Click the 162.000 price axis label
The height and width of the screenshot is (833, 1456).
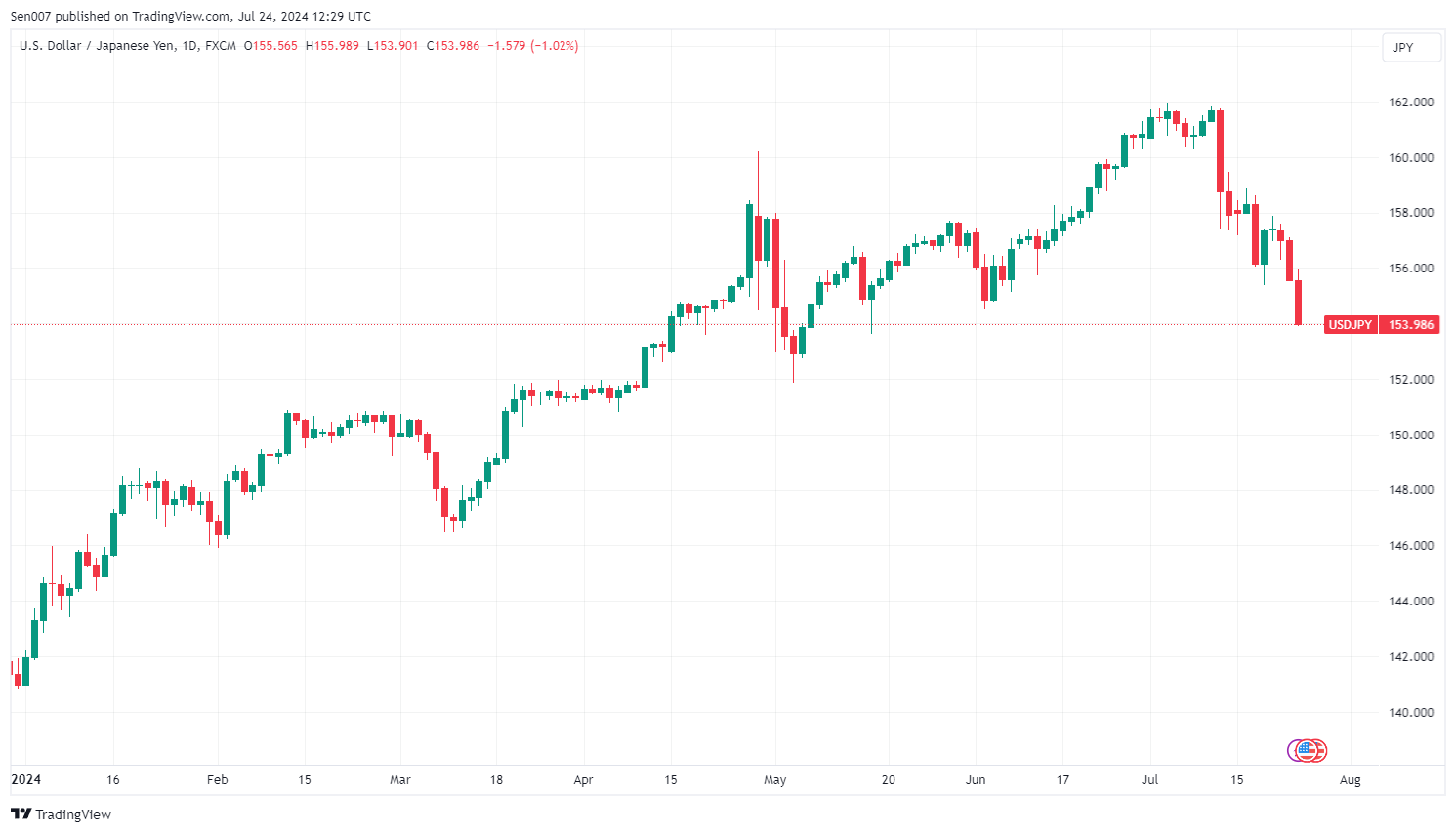pos(1410,103)
